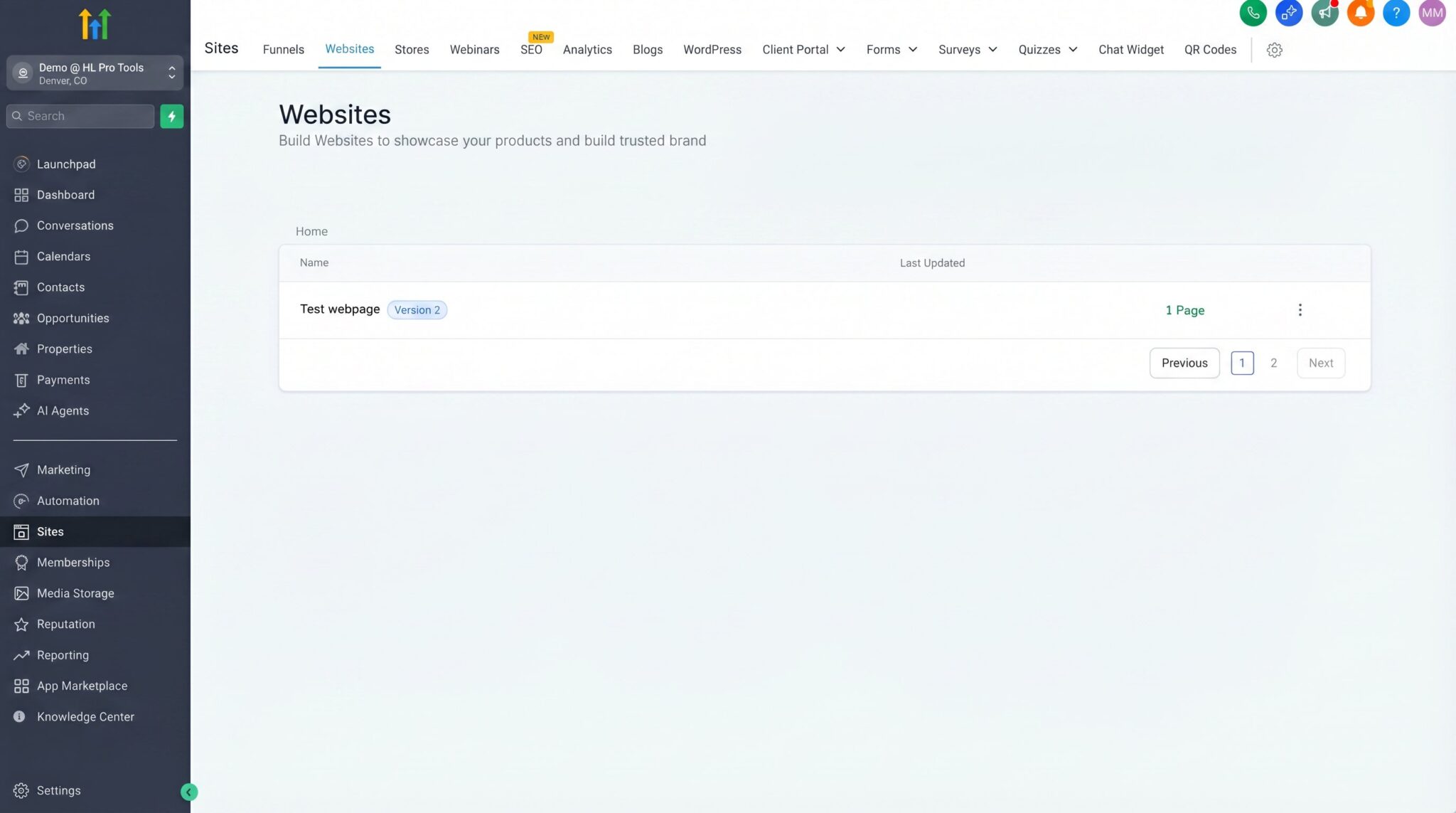
Task: Open the orange notifications bell
Action: 1360,13
